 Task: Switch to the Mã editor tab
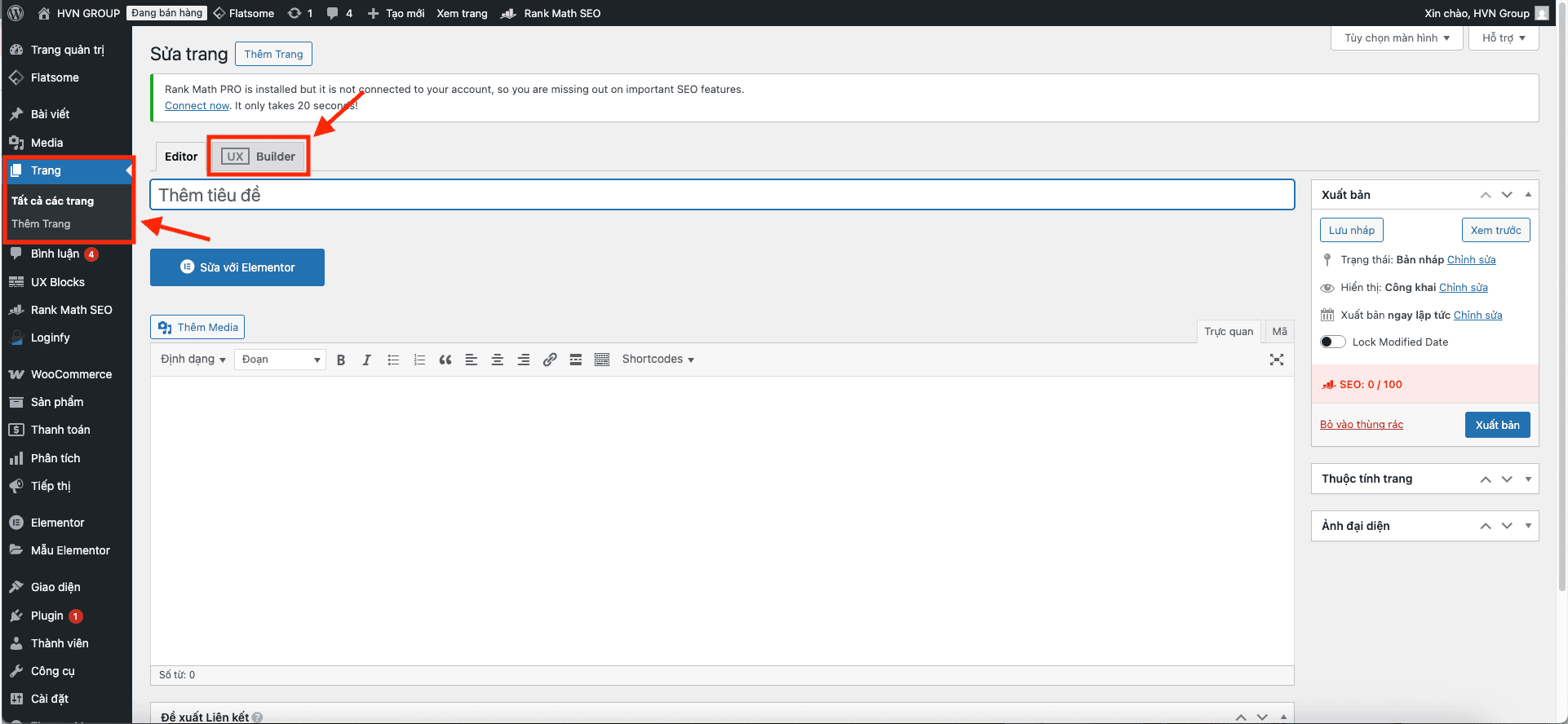tap(1279, 332)
